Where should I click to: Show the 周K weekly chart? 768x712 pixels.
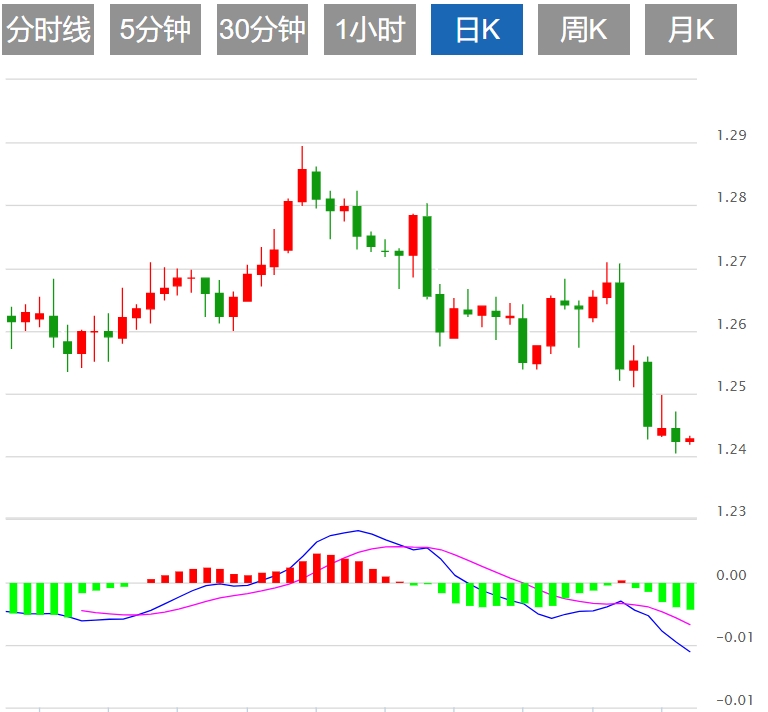click(x=584, y=30)
